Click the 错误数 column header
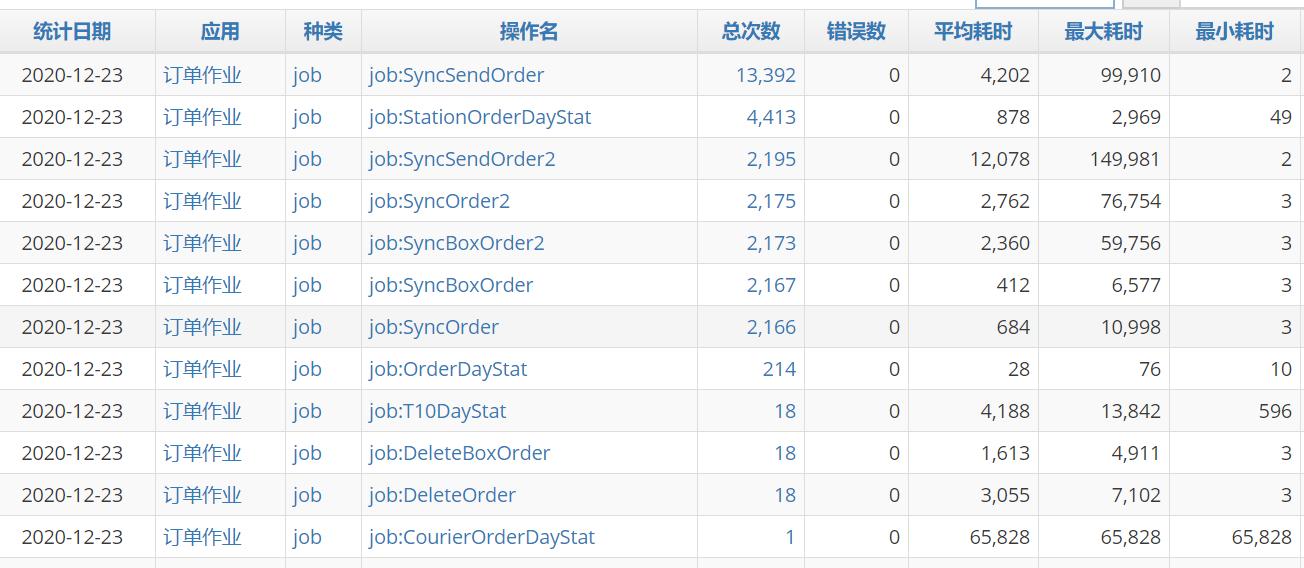 [x=856, y=32]
